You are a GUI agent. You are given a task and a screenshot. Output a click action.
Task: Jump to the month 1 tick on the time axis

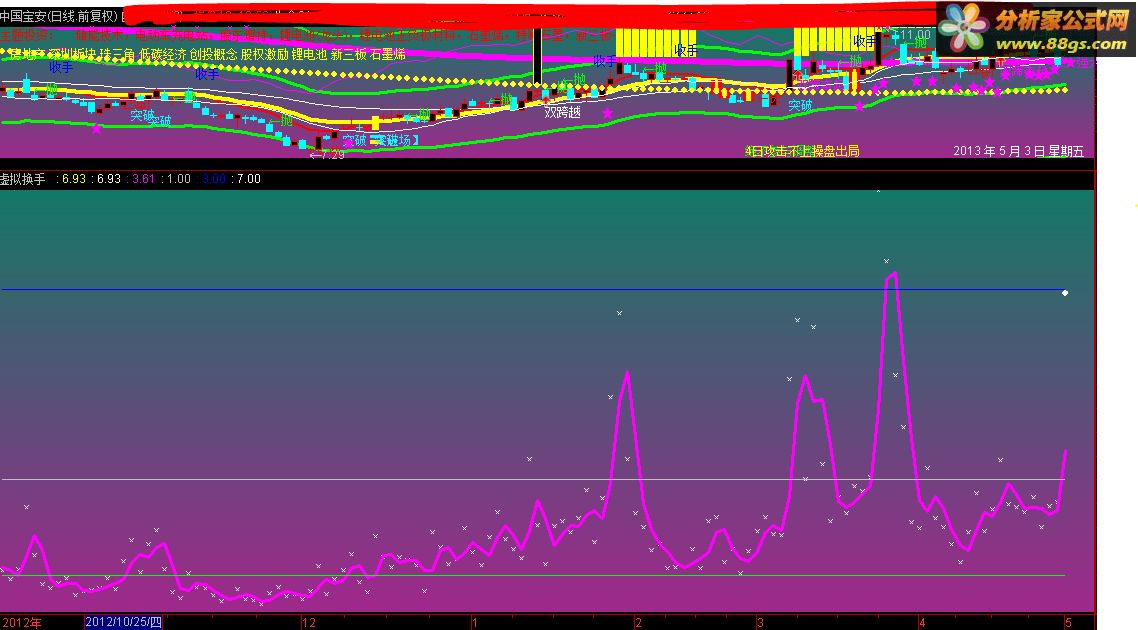tap(475, 623)
